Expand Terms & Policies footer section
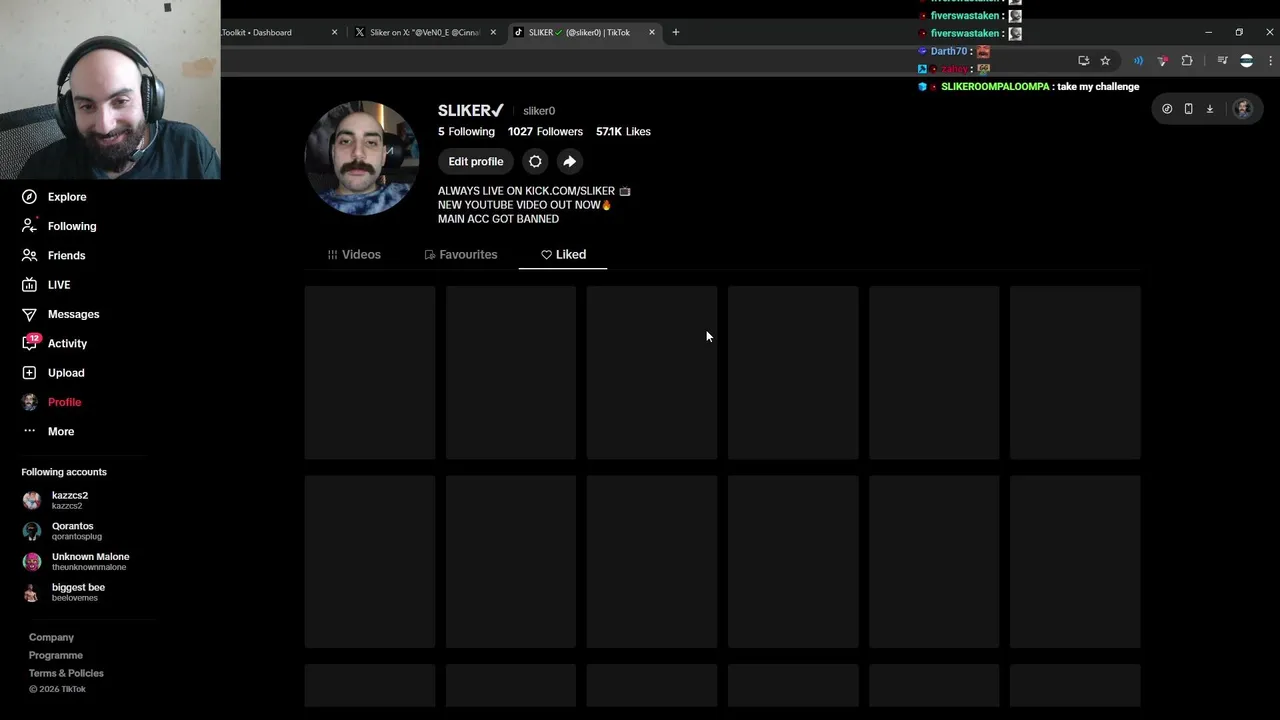Viewport: 1280px width, 720px height. pyautogui.click(x=66, y=673)
